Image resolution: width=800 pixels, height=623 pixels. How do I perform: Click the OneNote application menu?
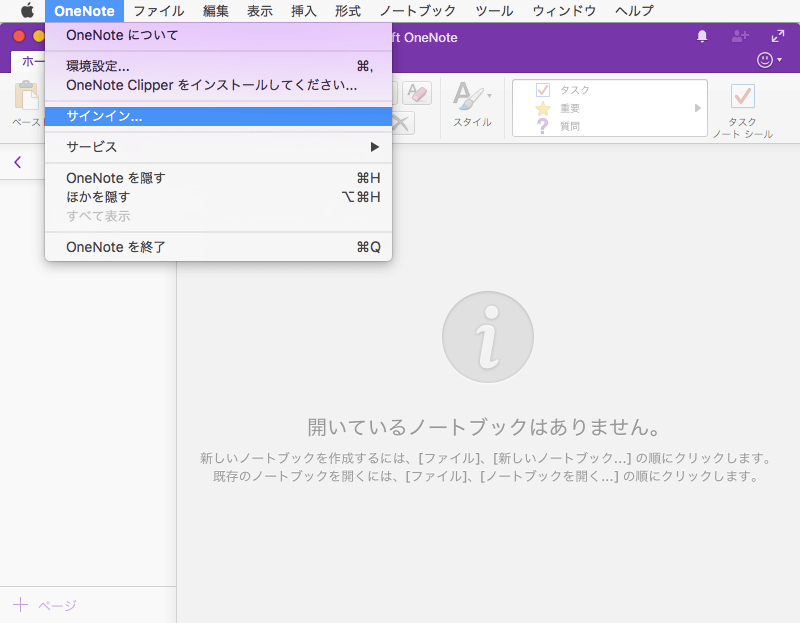coord(84,11)
